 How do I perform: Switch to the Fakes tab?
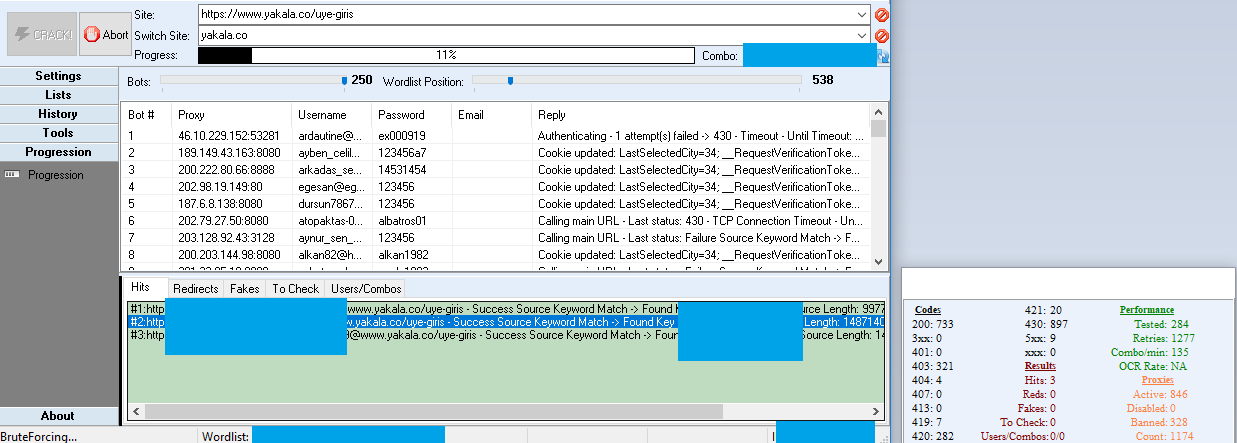(x=244, y=289)
